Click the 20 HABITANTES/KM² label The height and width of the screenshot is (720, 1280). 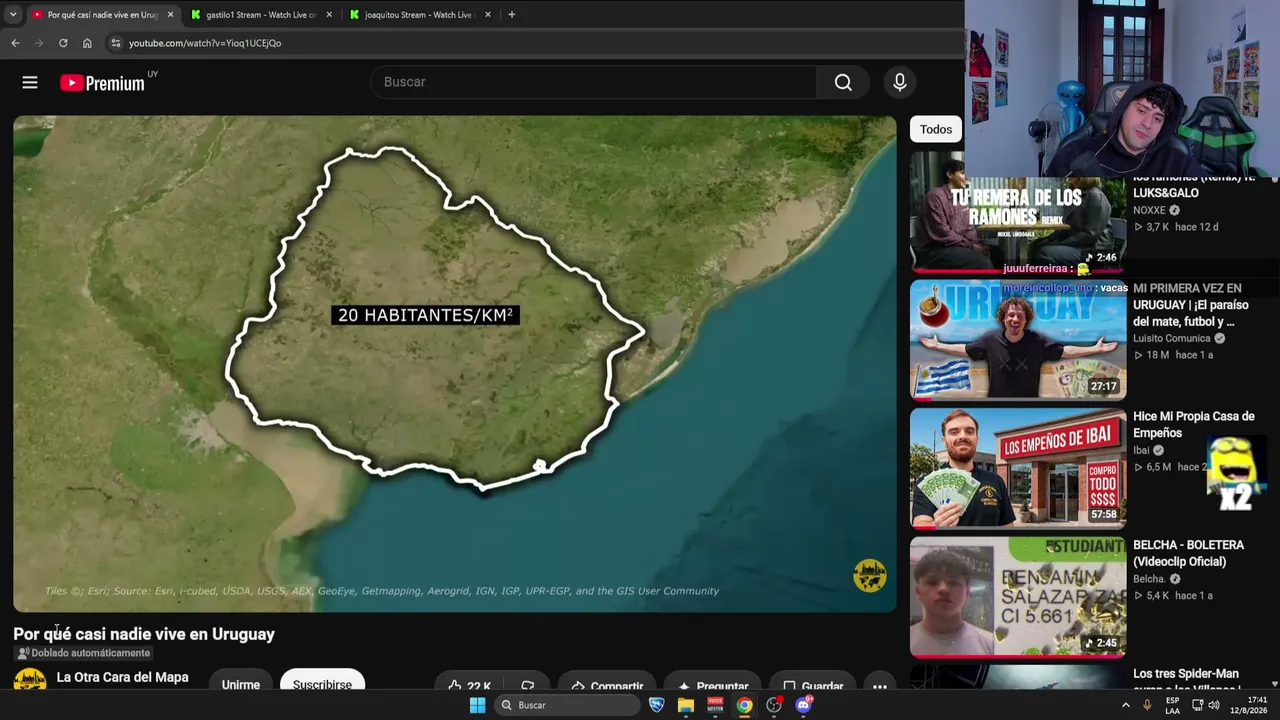pos(425,315)
